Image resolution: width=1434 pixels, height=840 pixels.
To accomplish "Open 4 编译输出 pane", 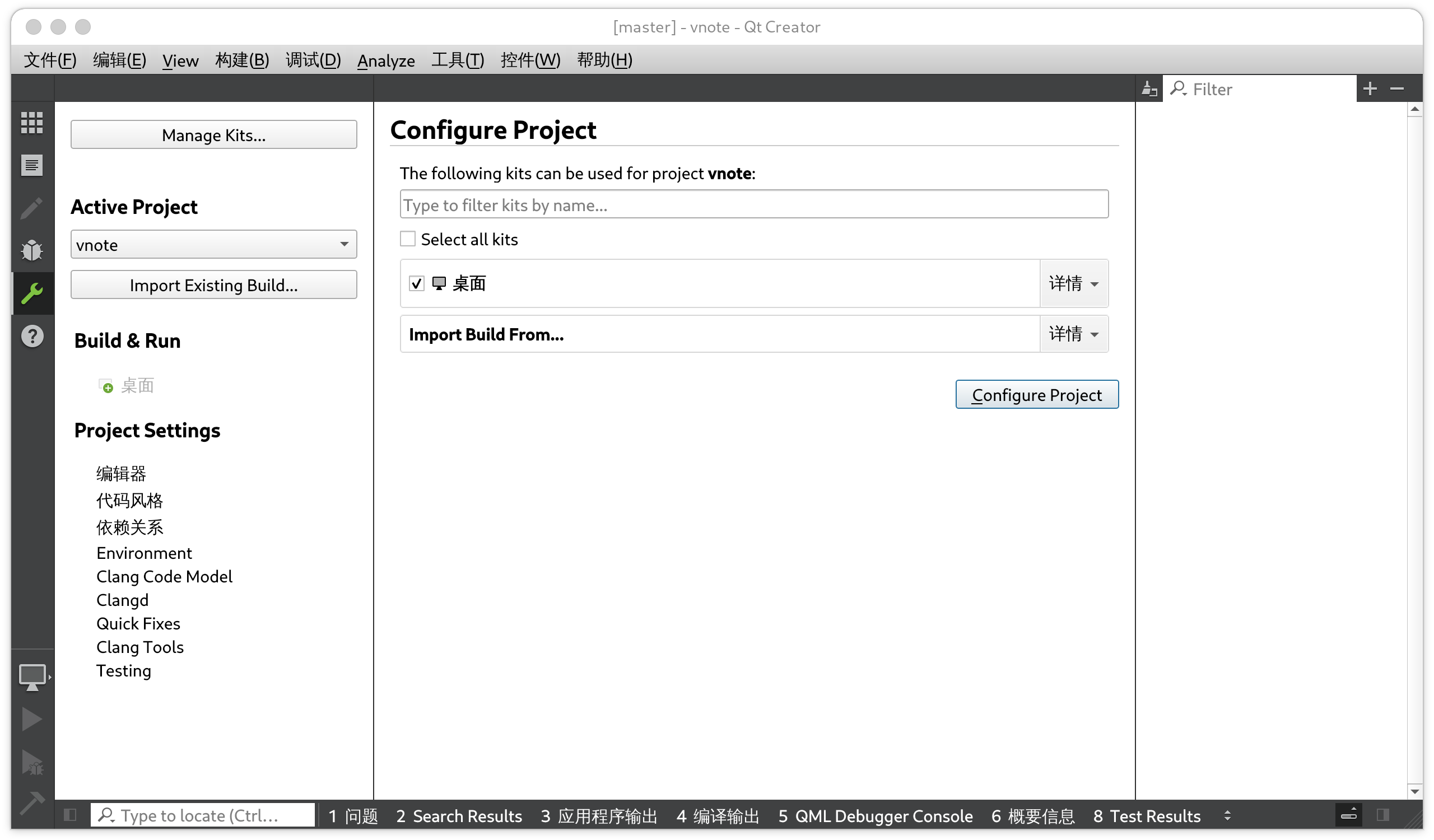I will point(718,815).
